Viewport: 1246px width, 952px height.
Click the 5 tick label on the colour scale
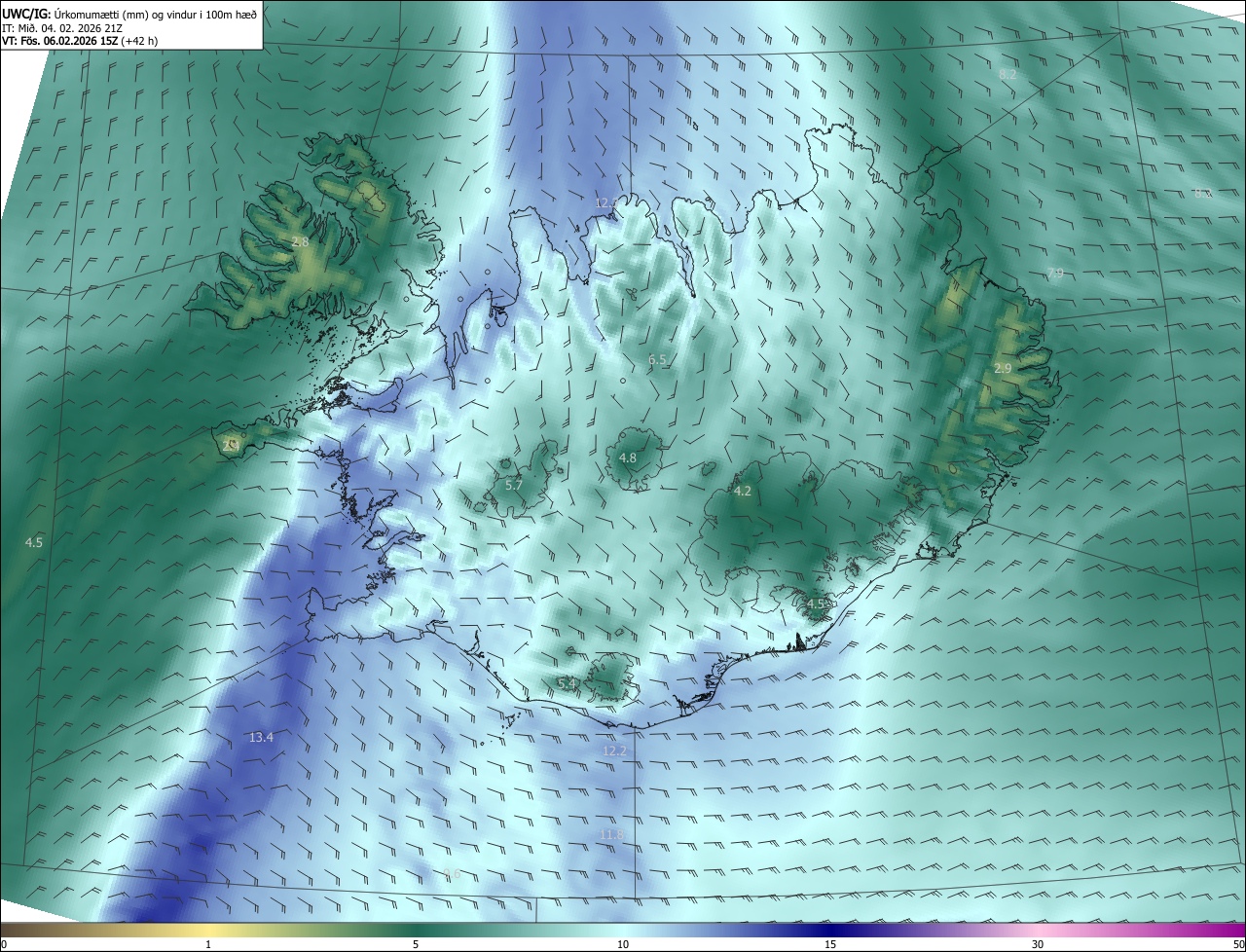pos(416,944)
